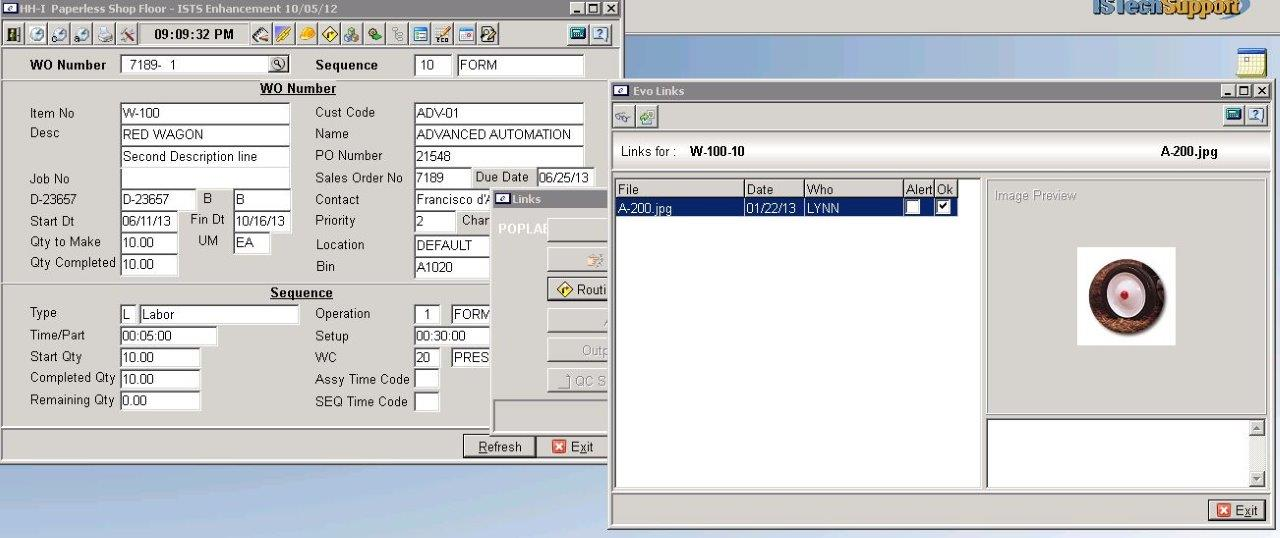Click the notes icon right of the time display
This screenshot has width=1280, height=538.
[x=261, y=34]
